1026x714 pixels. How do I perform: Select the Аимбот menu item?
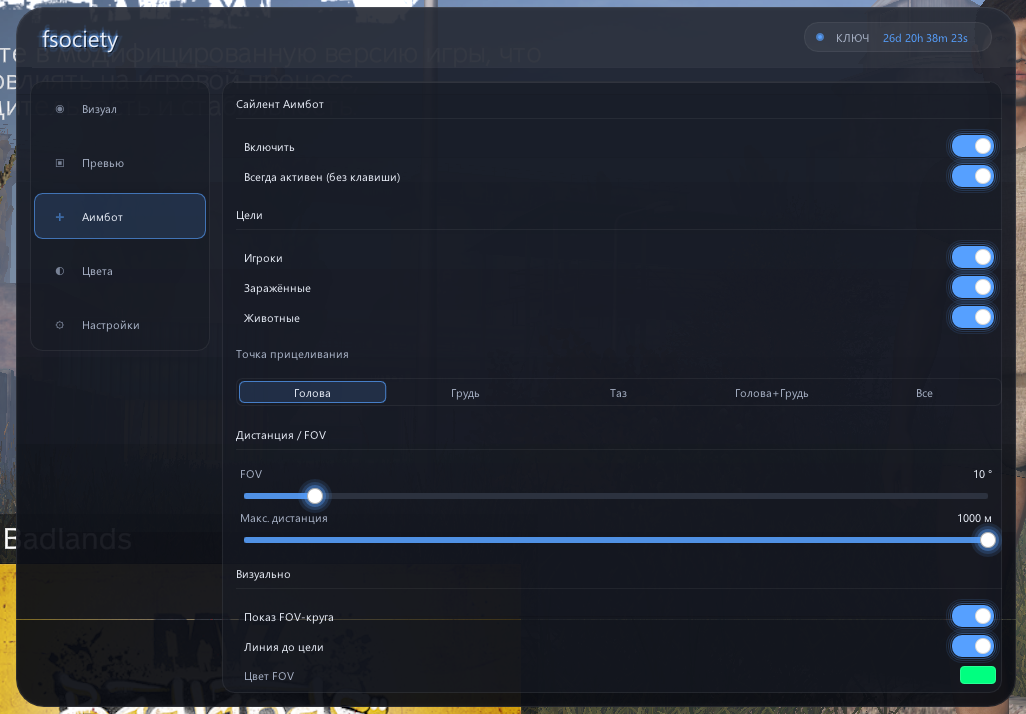coord(120,216)
